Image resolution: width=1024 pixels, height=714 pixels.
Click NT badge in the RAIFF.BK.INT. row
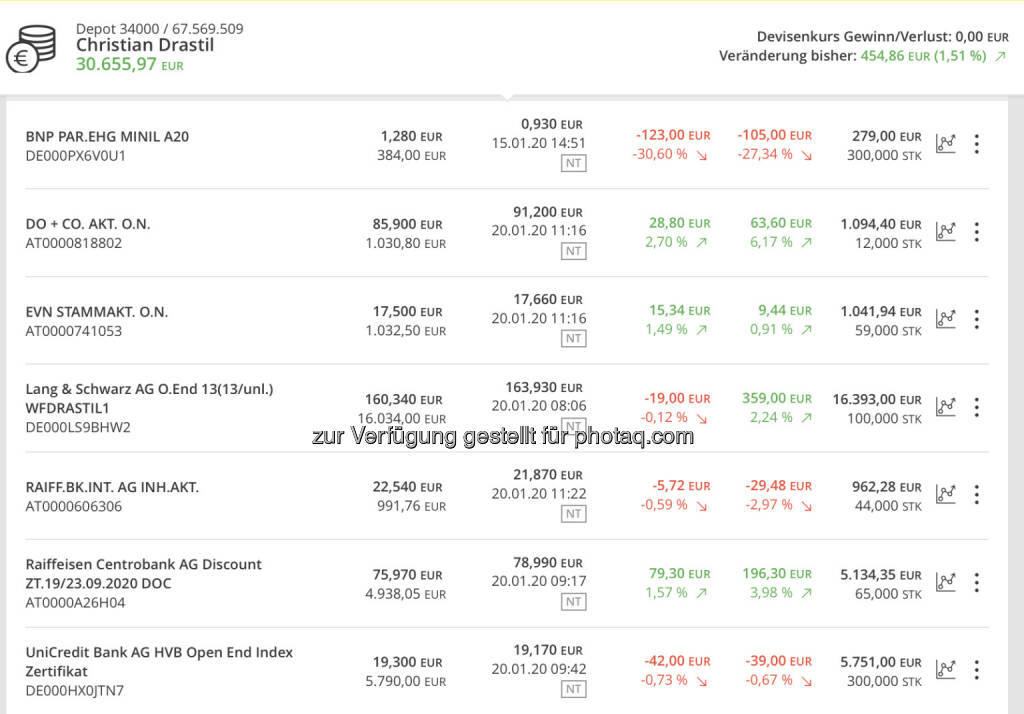pos(574,513)
